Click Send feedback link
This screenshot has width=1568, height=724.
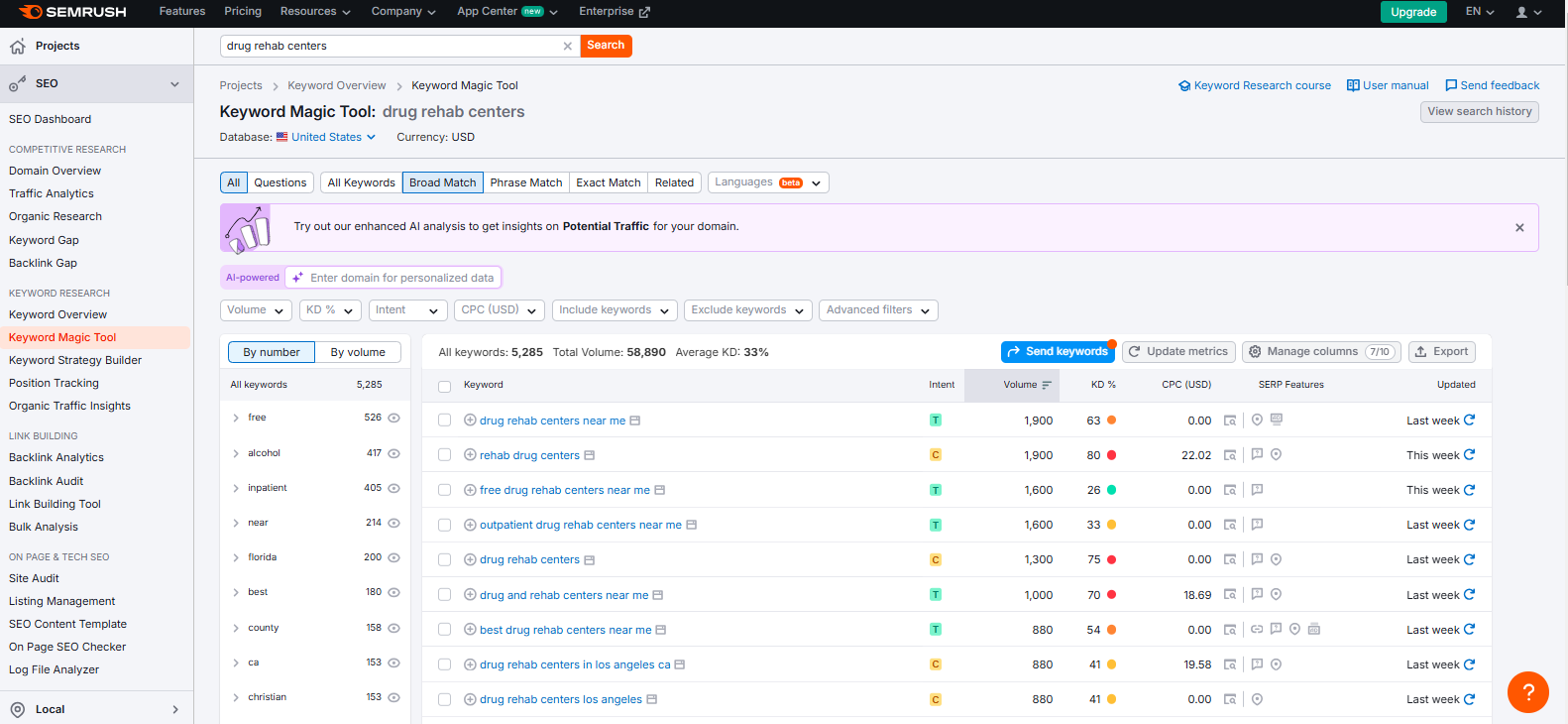coord(1492,85)
